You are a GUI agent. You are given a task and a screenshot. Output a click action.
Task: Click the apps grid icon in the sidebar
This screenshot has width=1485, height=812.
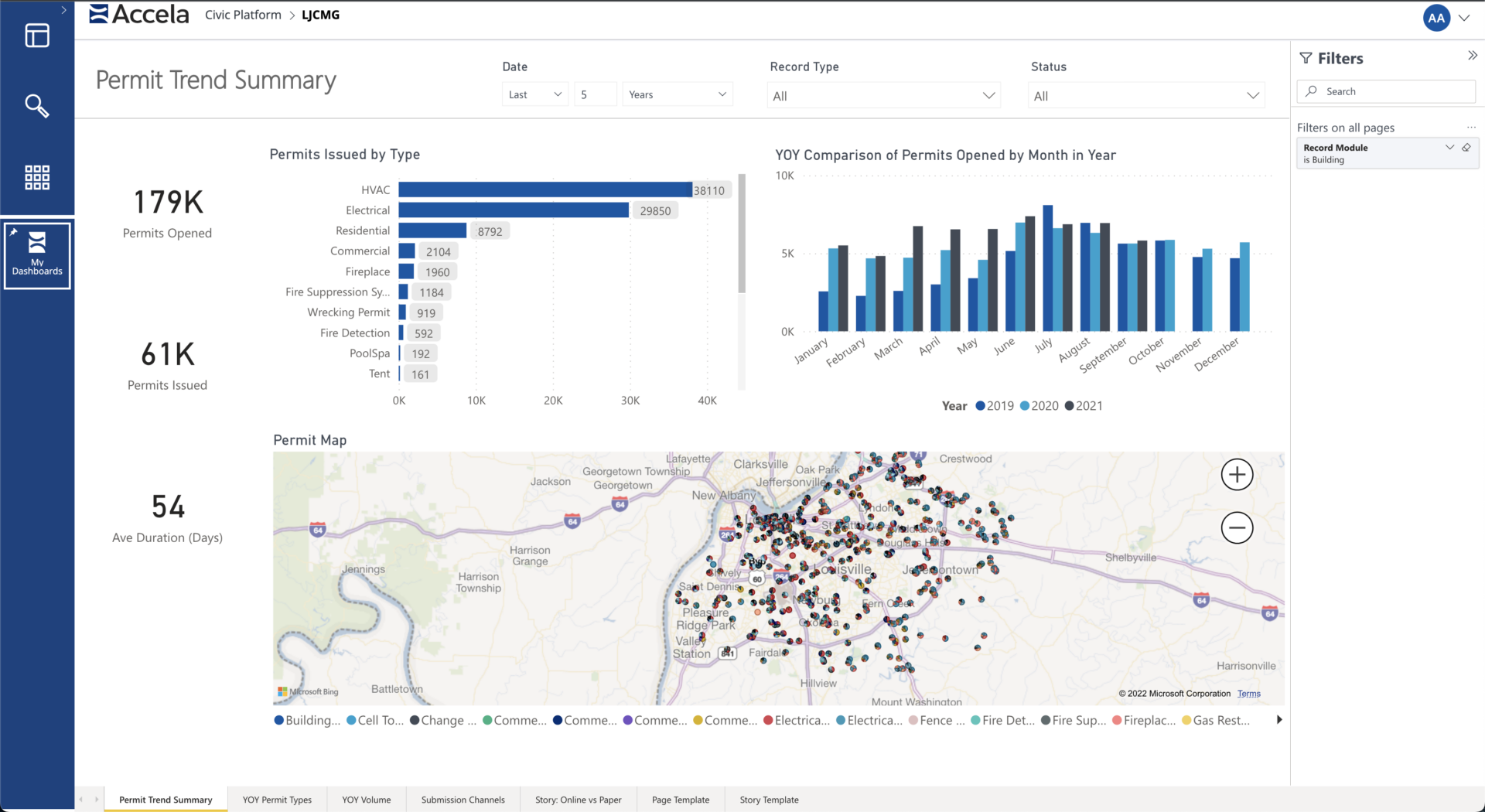click(x=36, y=177)
